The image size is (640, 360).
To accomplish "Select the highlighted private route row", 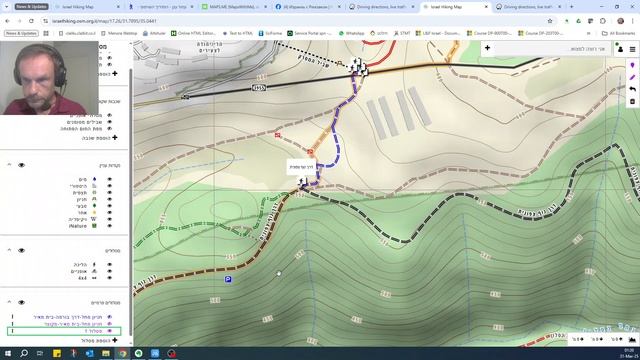I will [x=64, y=331].
